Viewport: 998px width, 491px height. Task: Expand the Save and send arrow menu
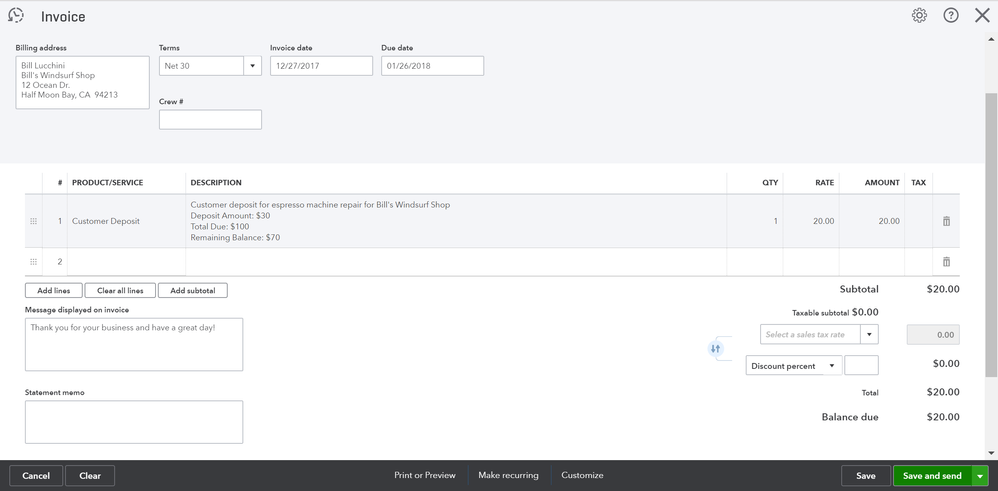pos(980,476)
